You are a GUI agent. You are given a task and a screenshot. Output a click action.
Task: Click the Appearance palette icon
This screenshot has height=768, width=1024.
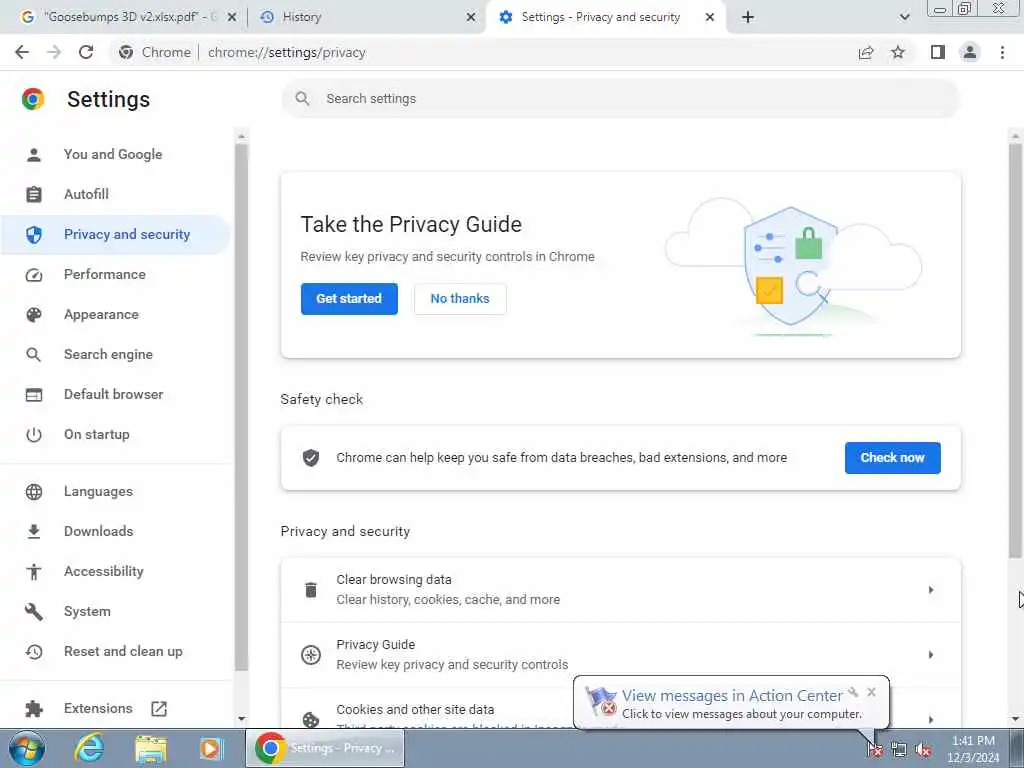tap(34, 315)
